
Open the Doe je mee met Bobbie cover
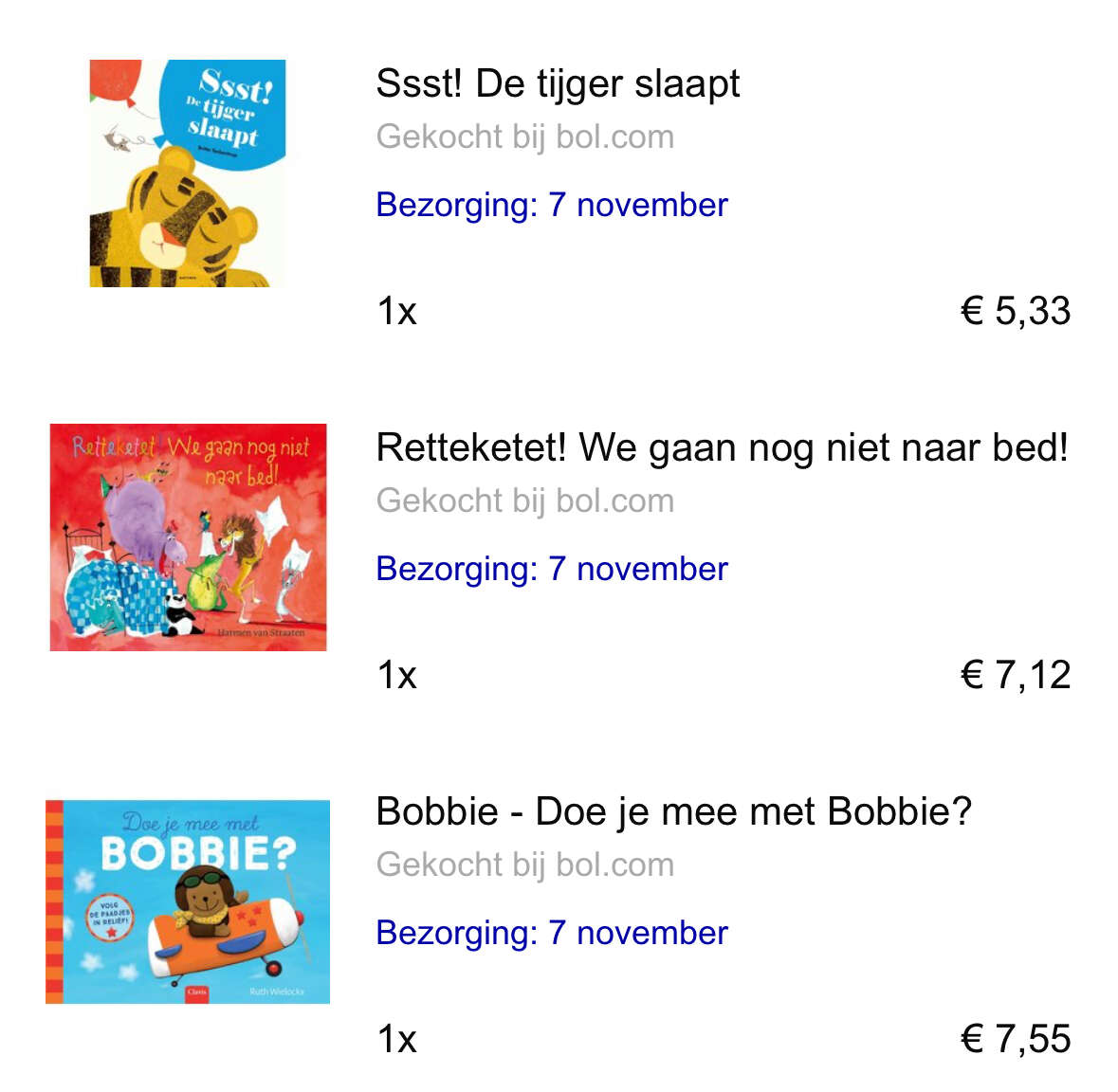coord(188,901)
